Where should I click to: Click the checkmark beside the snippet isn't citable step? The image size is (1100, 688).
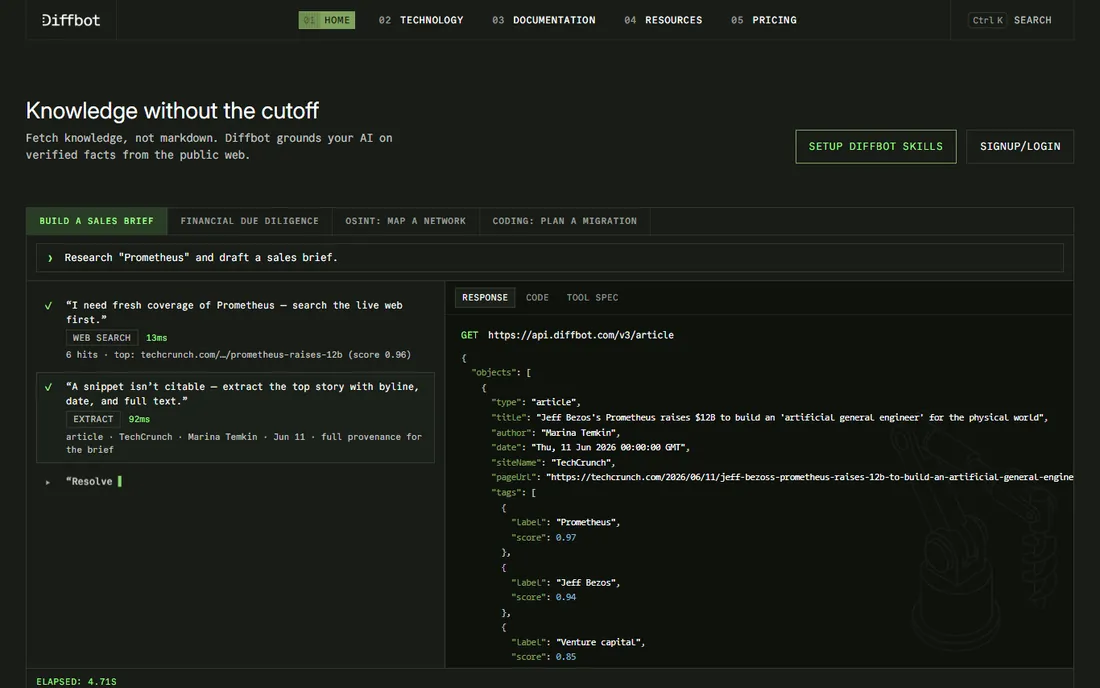click(48, 387)
